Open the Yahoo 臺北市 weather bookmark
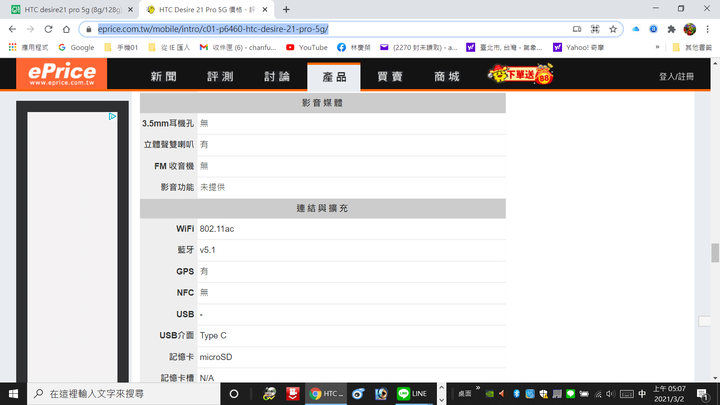720x405 pixels. [504, 47]
